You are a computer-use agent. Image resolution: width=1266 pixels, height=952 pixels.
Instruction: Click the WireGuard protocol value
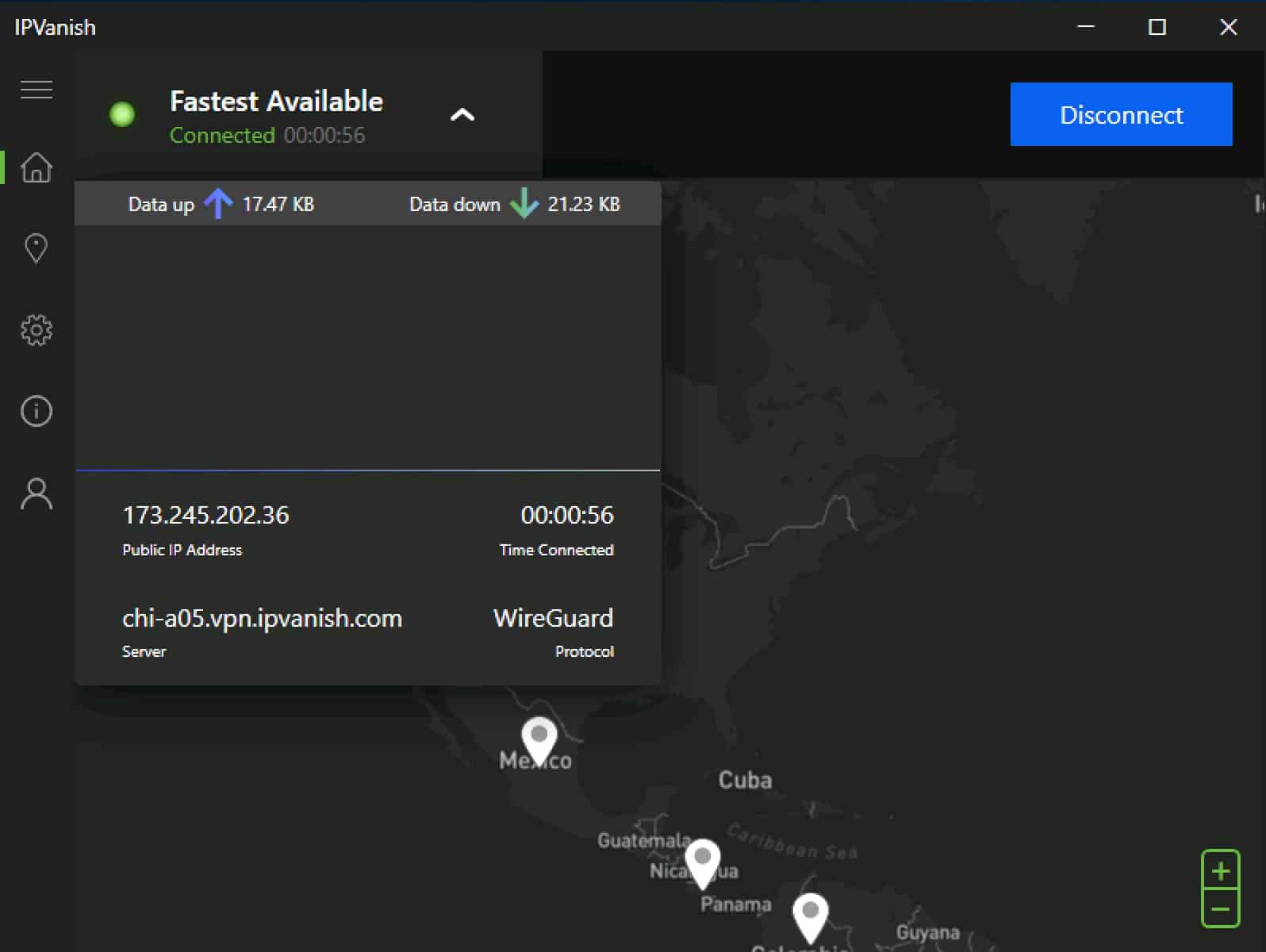point(553,618)
